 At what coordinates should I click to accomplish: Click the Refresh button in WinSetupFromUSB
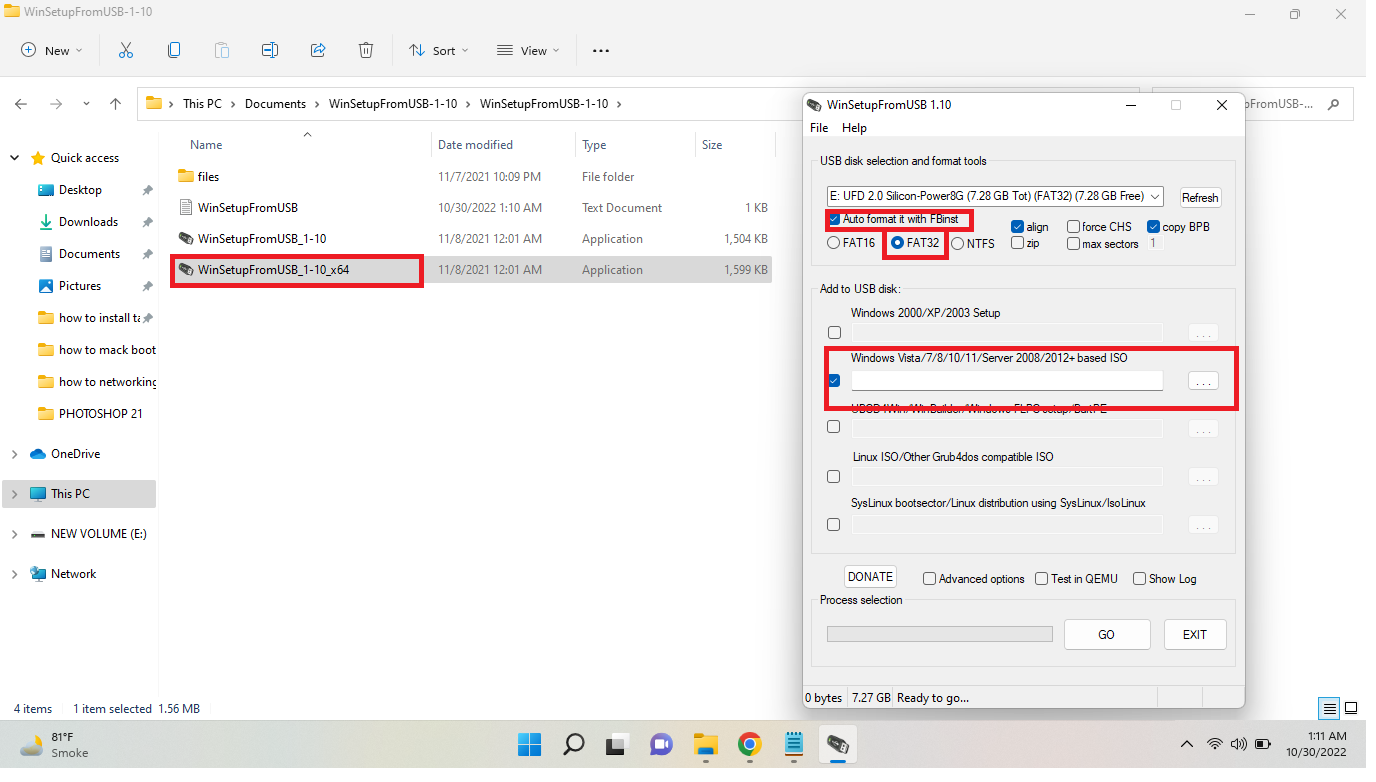[1200, 197]
